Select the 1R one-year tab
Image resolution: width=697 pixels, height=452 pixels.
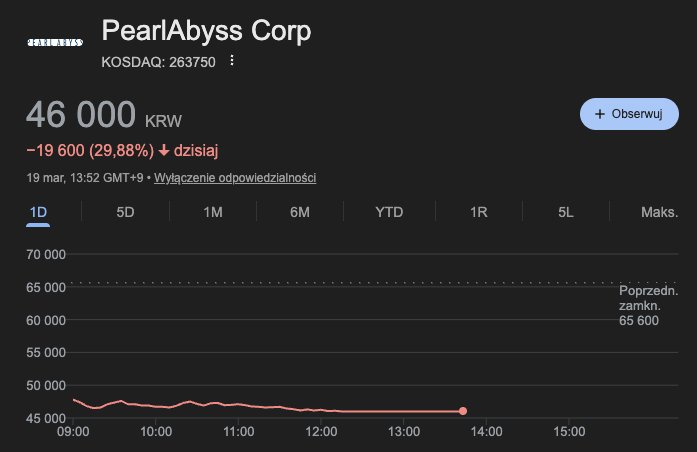click(478, 212)
